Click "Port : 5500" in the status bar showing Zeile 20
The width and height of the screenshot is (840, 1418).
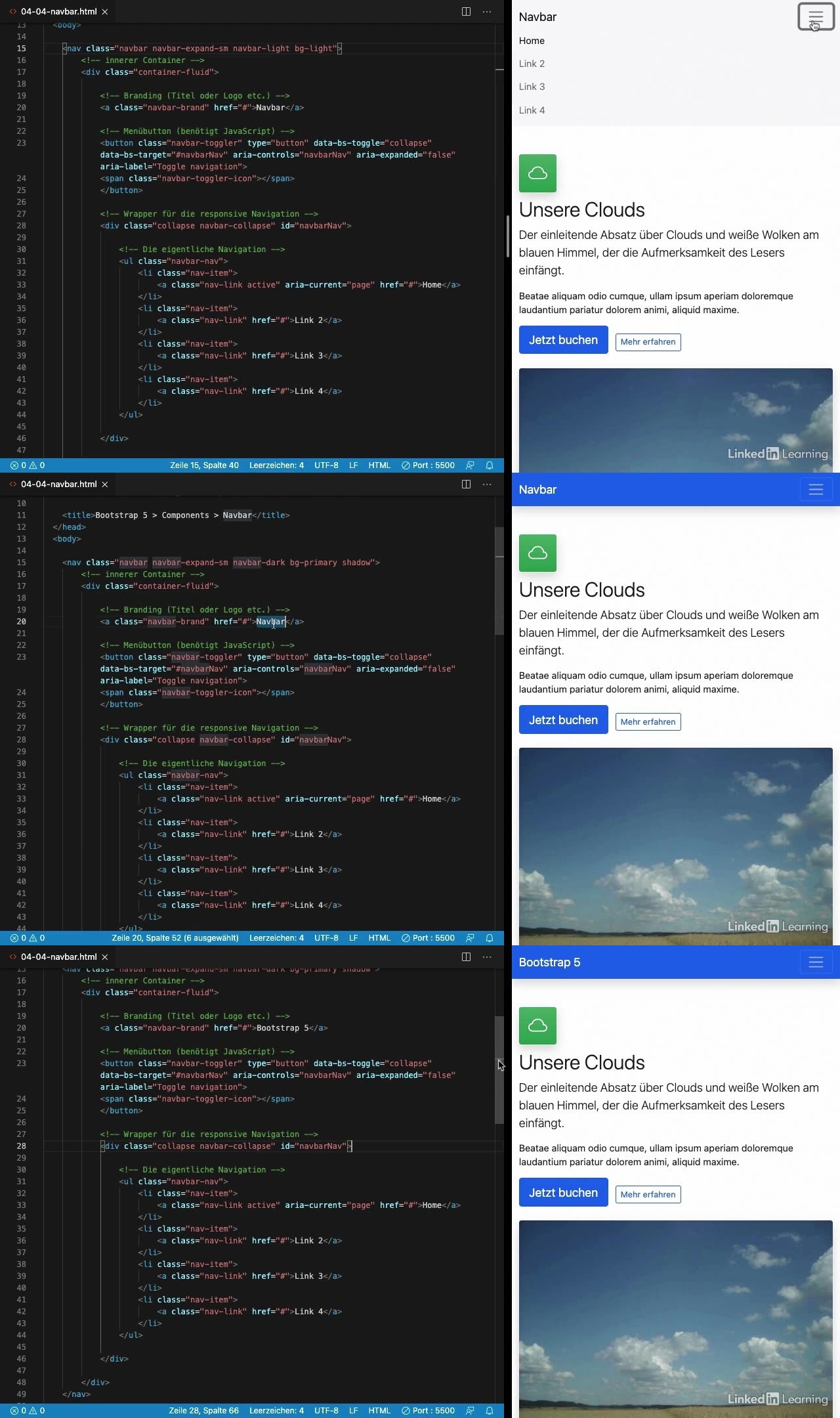tap(428, 938)
